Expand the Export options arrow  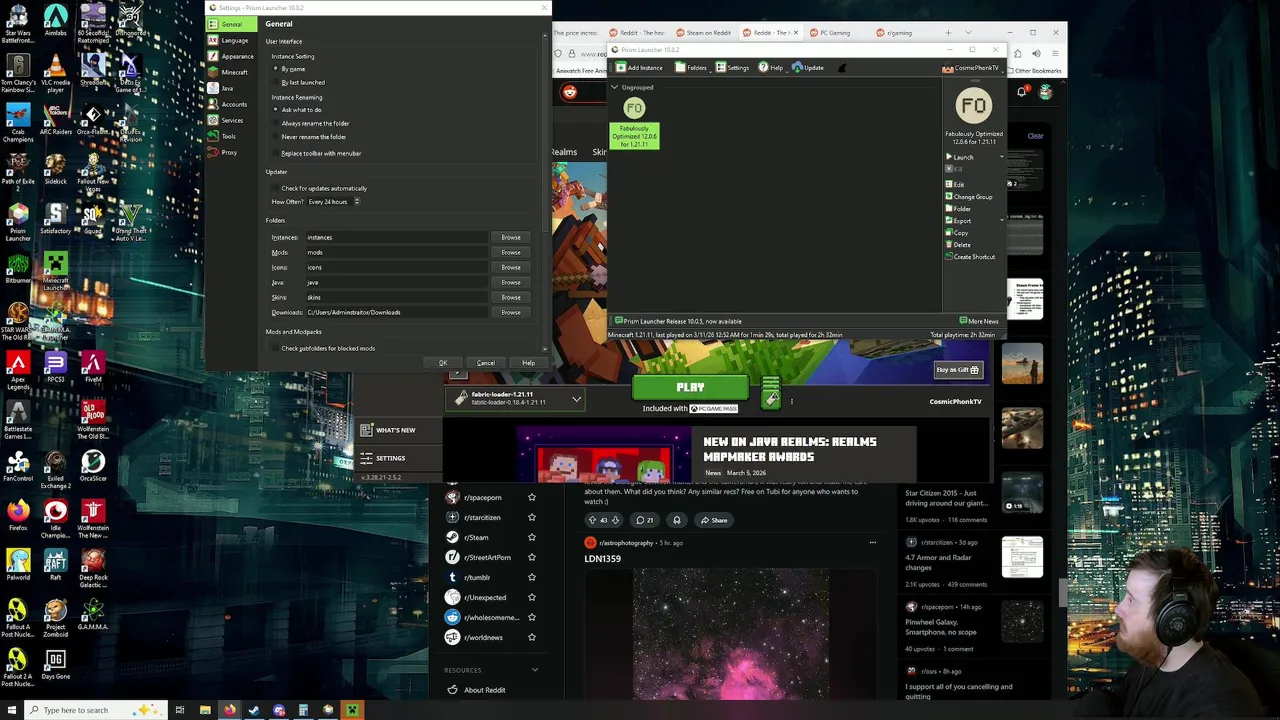(1001, 221)
